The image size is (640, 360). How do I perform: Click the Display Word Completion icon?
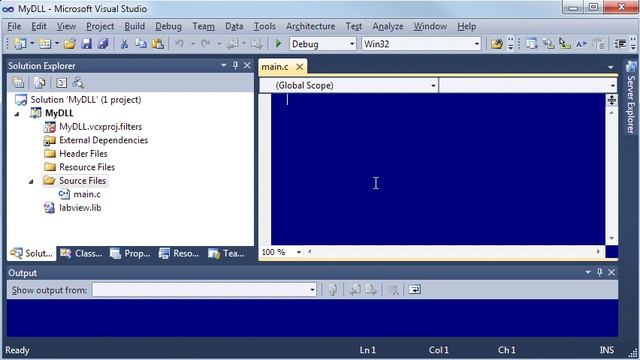pos(582,44)
